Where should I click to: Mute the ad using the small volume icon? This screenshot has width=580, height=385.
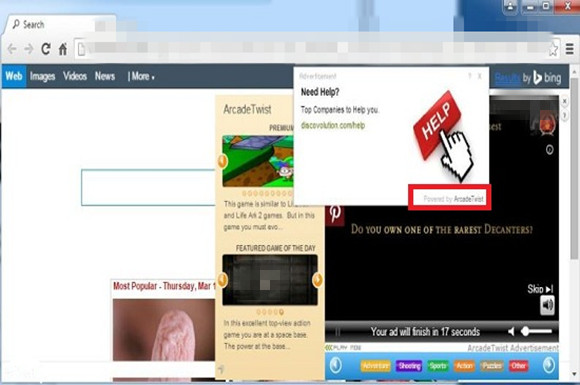click(x=512, y=331)
